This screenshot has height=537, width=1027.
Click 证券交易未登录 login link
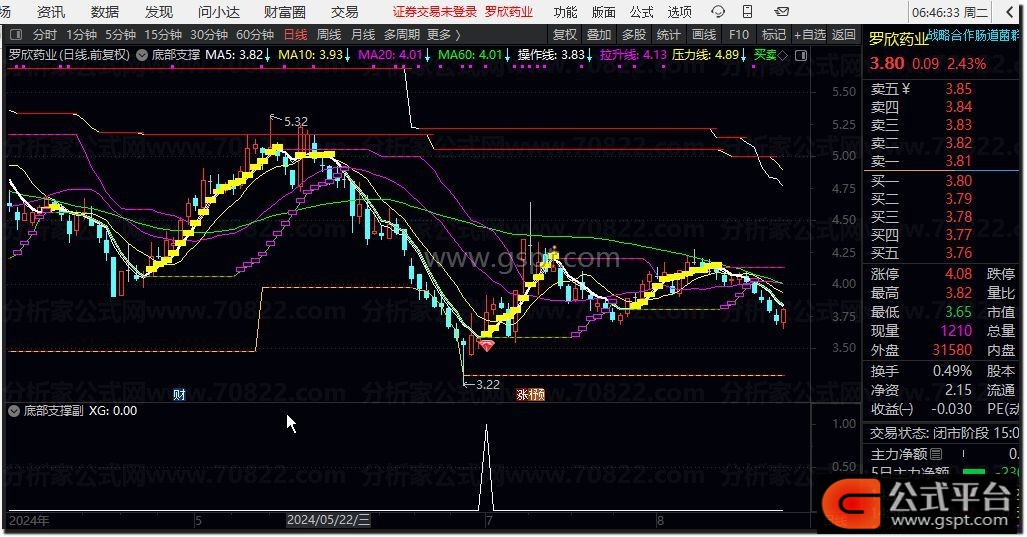coord(435,12)
